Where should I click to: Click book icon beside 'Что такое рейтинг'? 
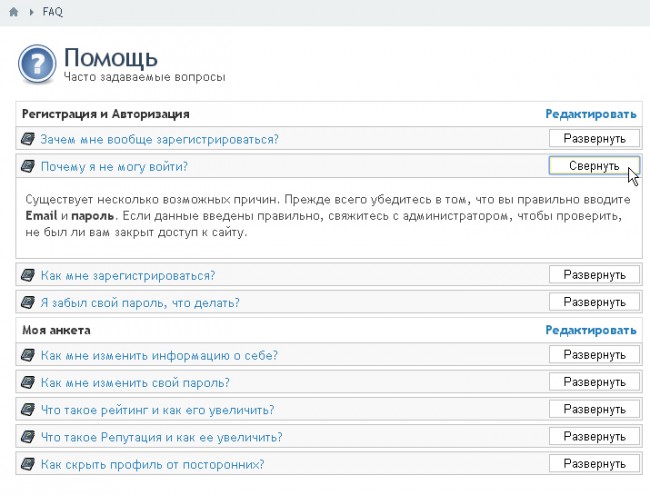pyautogui.click(x=28, y=410)
